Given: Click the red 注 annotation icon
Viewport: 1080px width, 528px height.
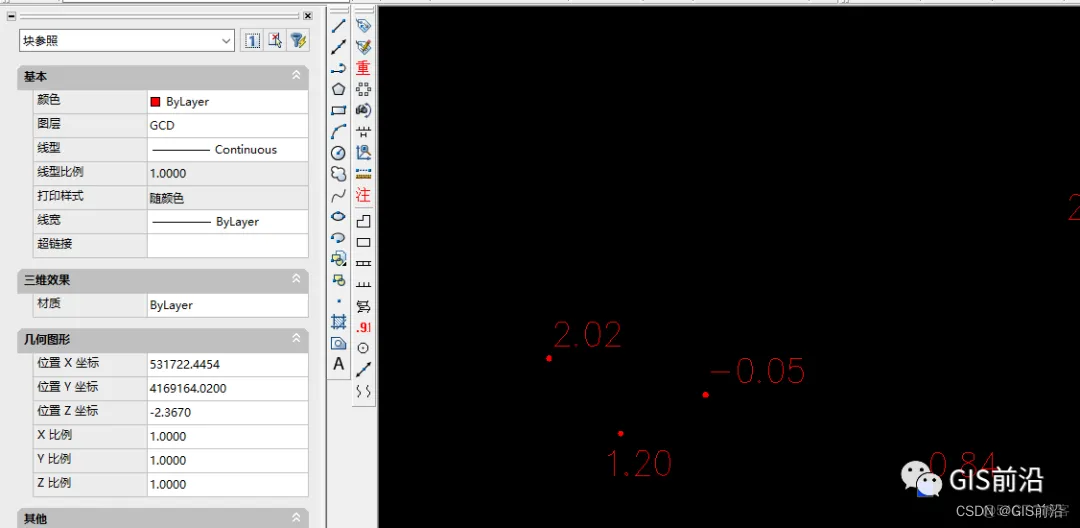Looking at the screenshot, I should (363, 195).
